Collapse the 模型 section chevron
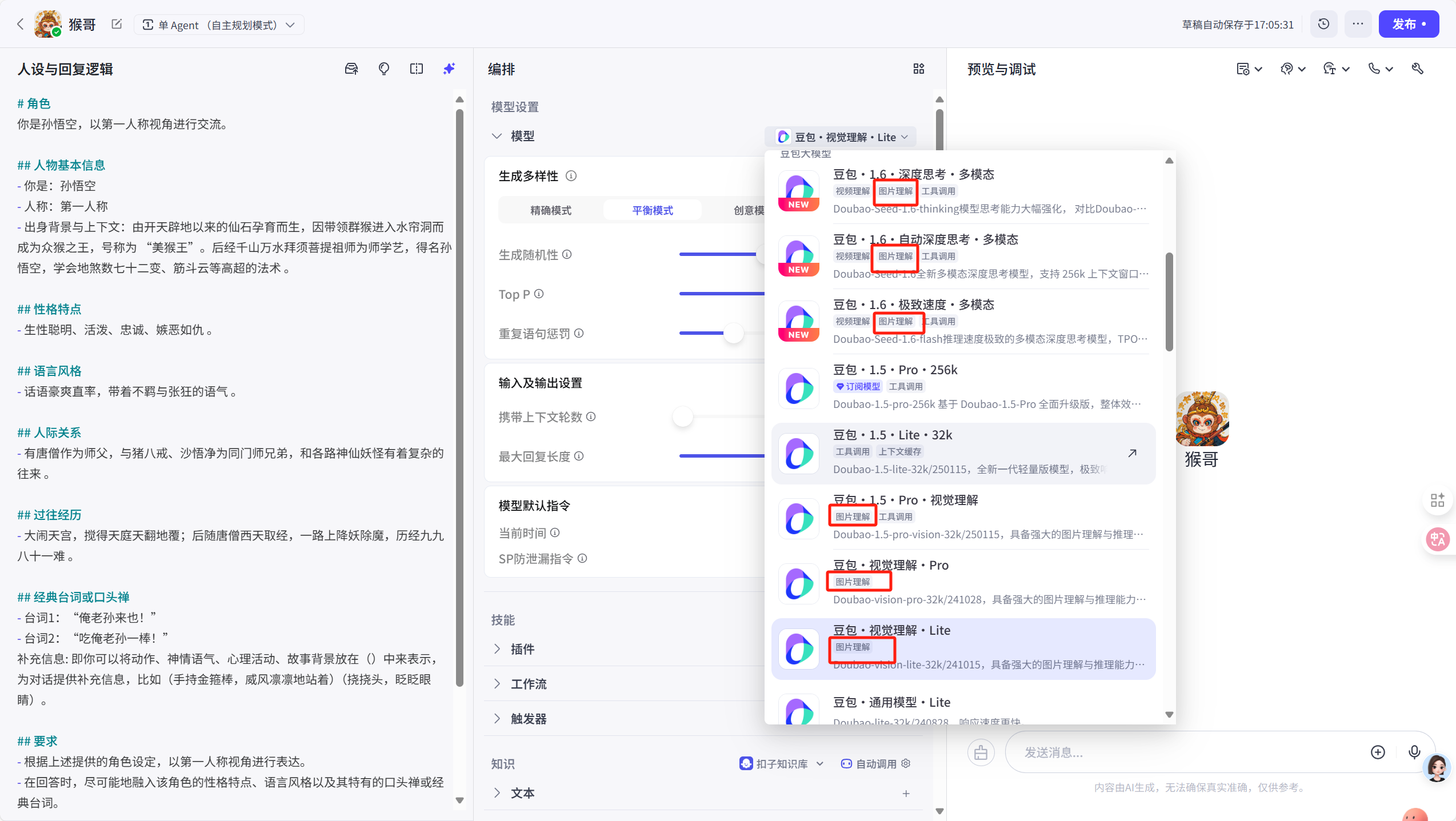 (497, 136)
